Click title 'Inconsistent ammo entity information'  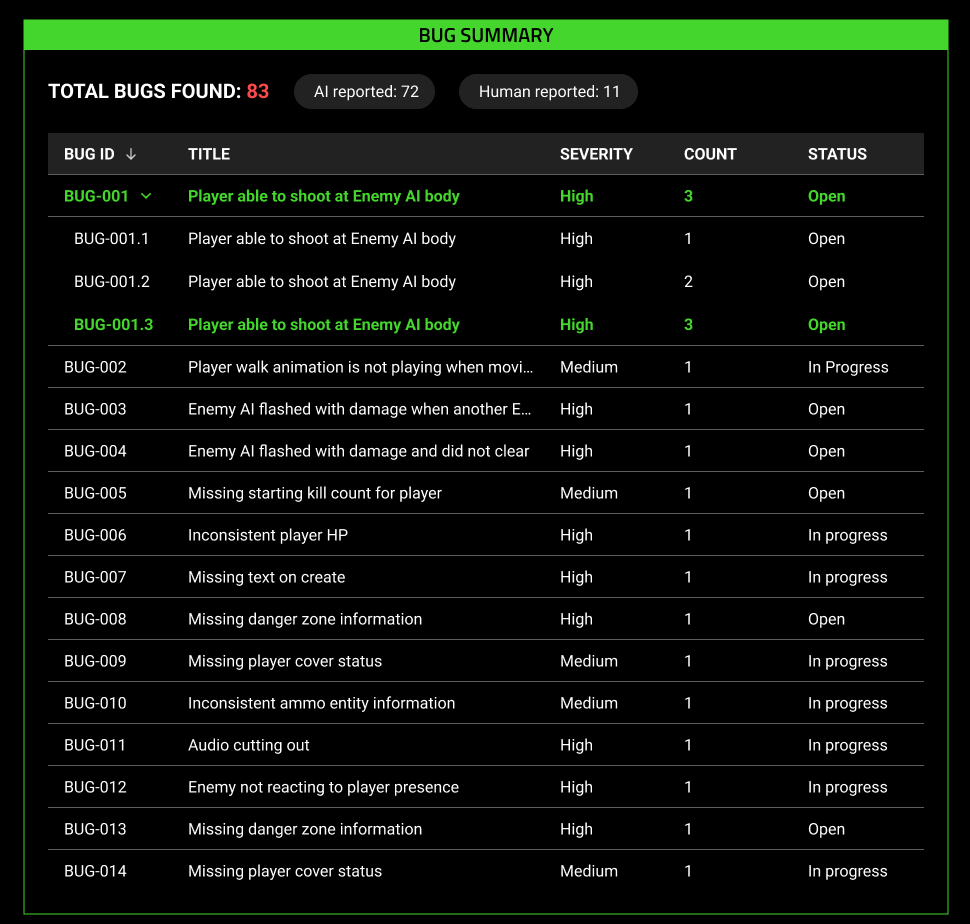click(322, 704)
